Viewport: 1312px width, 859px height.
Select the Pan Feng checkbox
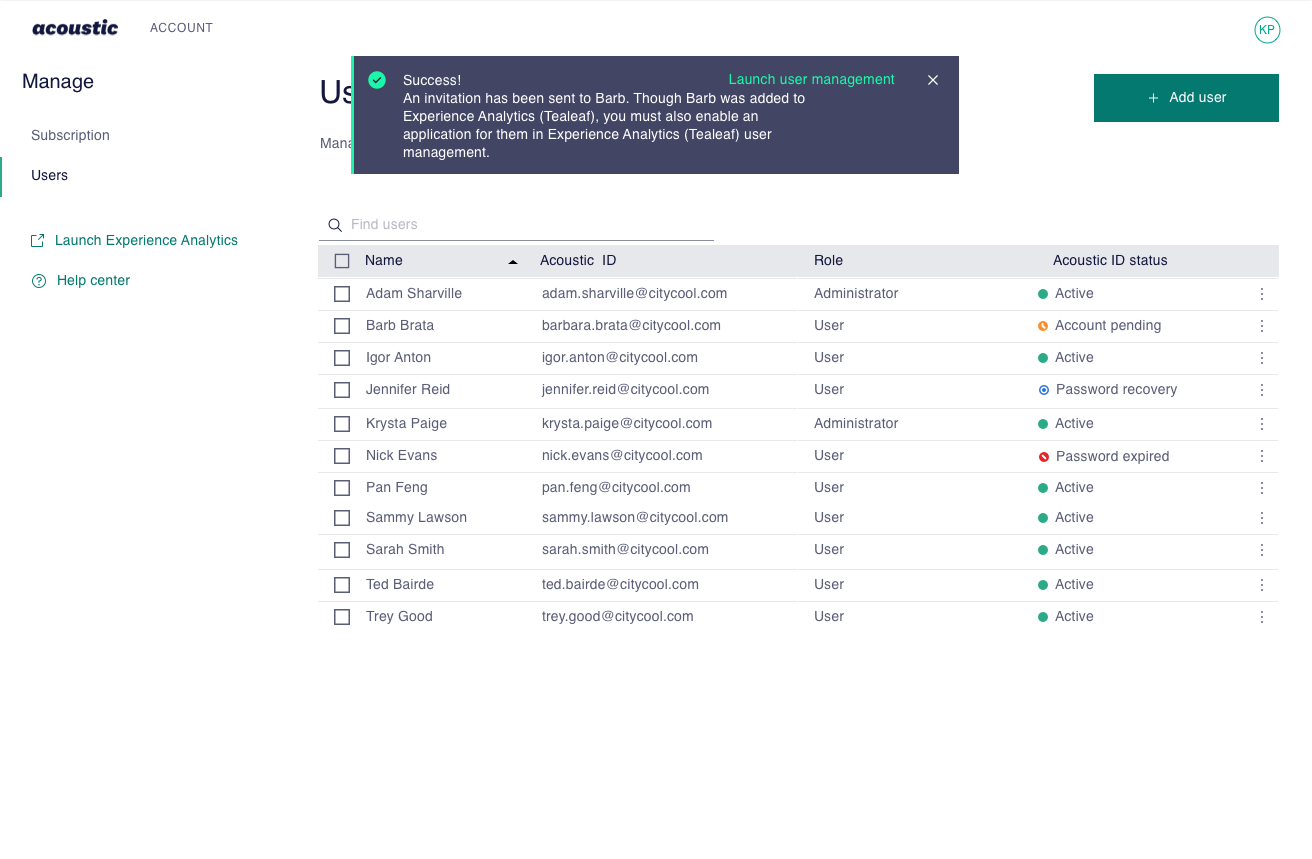342,488
